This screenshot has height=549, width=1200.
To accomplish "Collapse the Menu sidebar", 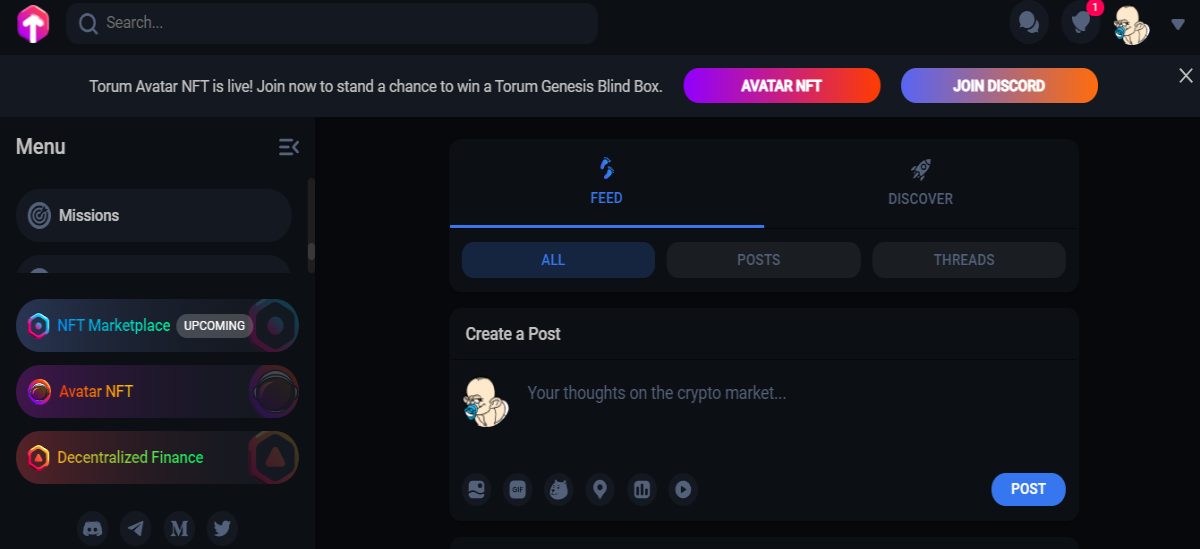I will click(288, 147).
